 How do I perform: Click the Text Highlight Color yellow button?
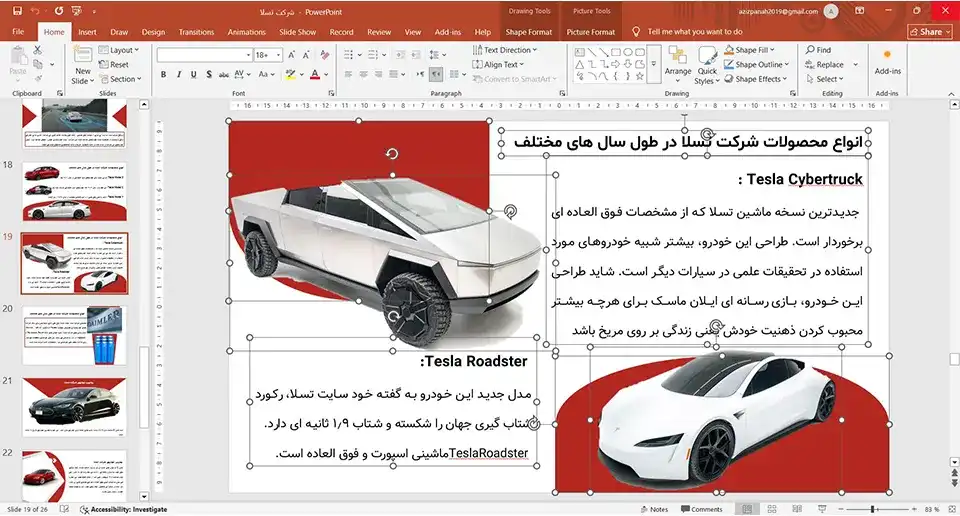tap(290, 75)
